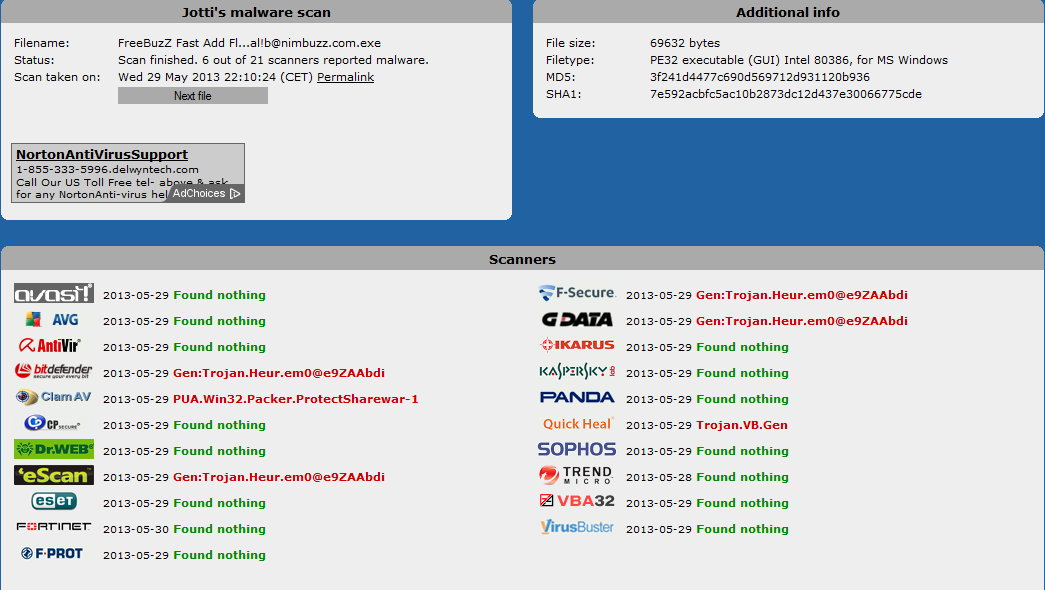Click the Kaspersky scanner logo
The image size is (1045, 590).
click(x=577, y=371)
